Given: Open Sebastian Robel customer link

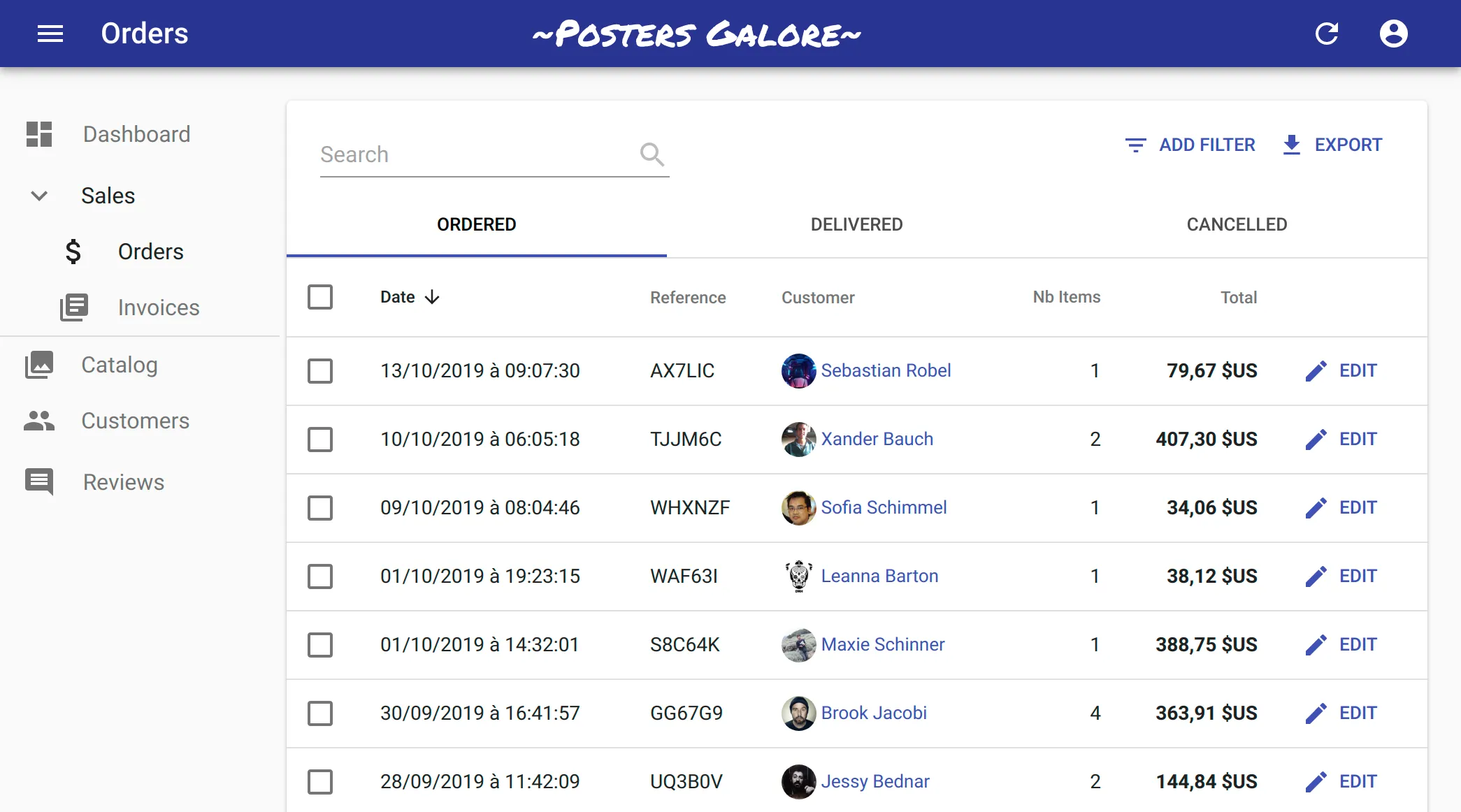Looking at the screenshot, I should tap(886, 370).
